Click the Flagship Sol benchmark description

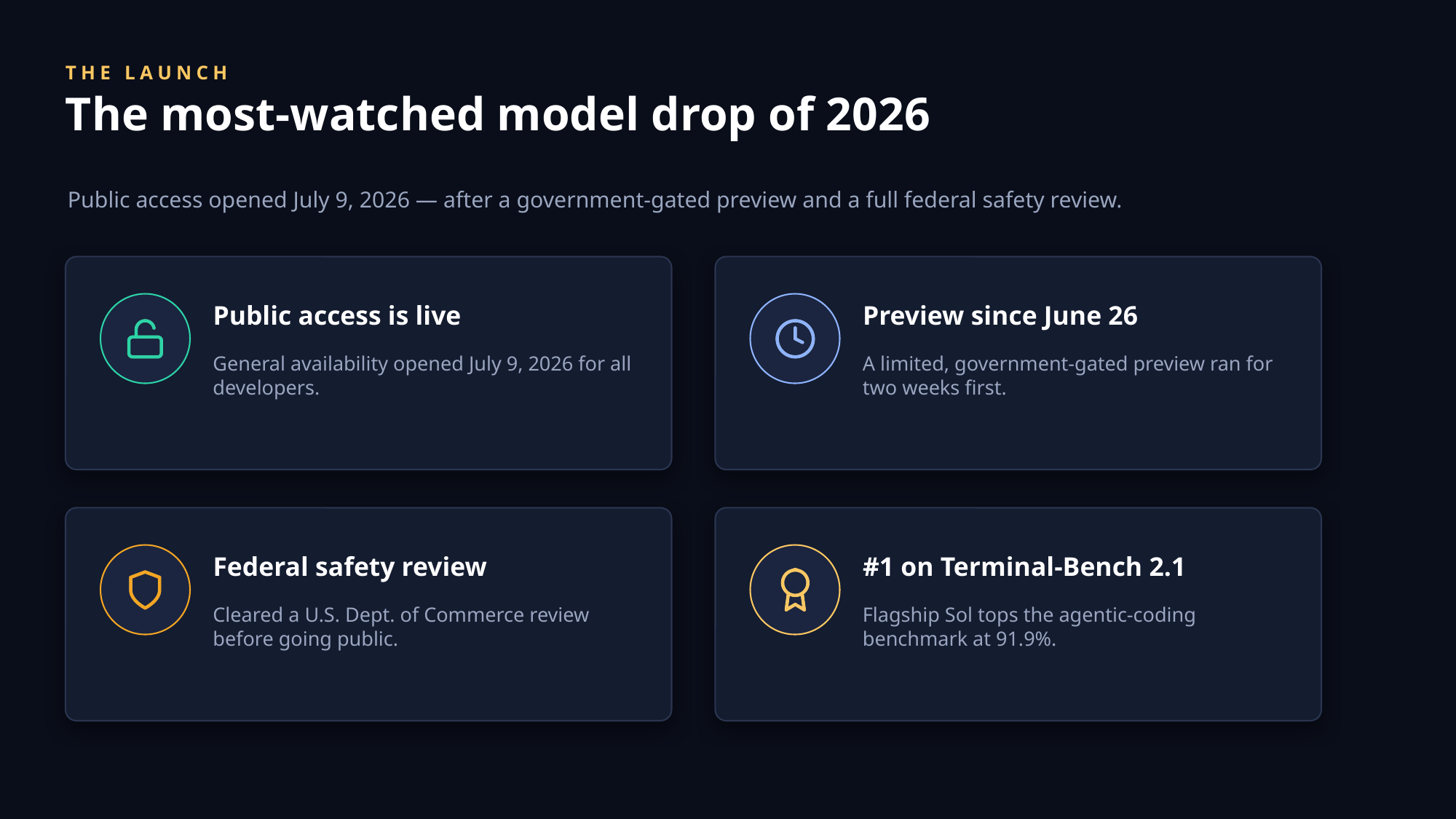click(x=1029, y=627)
